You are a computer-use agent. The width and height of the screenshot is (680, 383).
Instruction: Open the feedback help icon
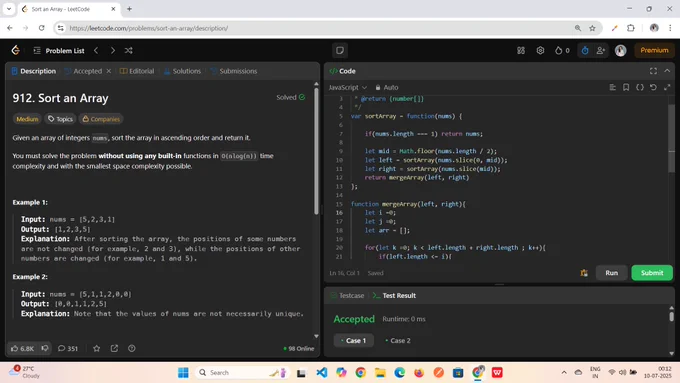[132, 348]
